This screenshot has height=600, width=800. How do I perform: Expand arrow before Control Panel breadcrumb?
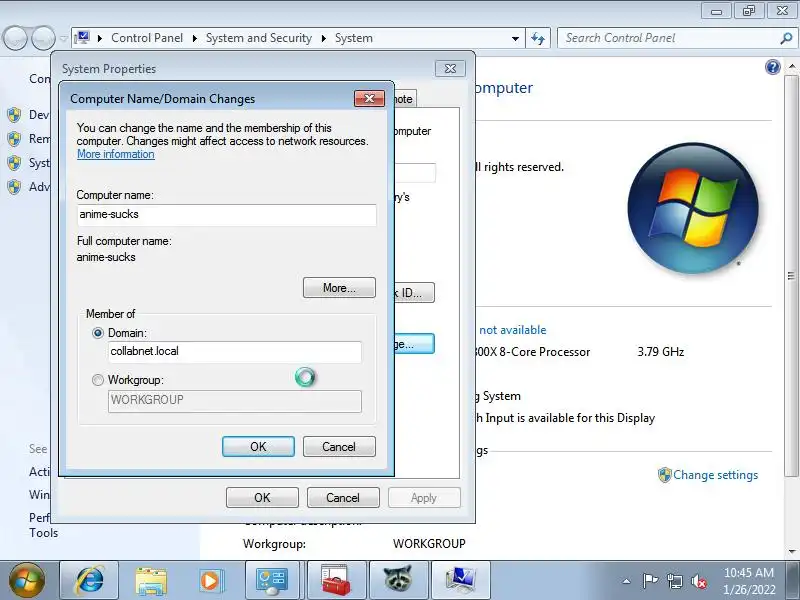(100, 38)
